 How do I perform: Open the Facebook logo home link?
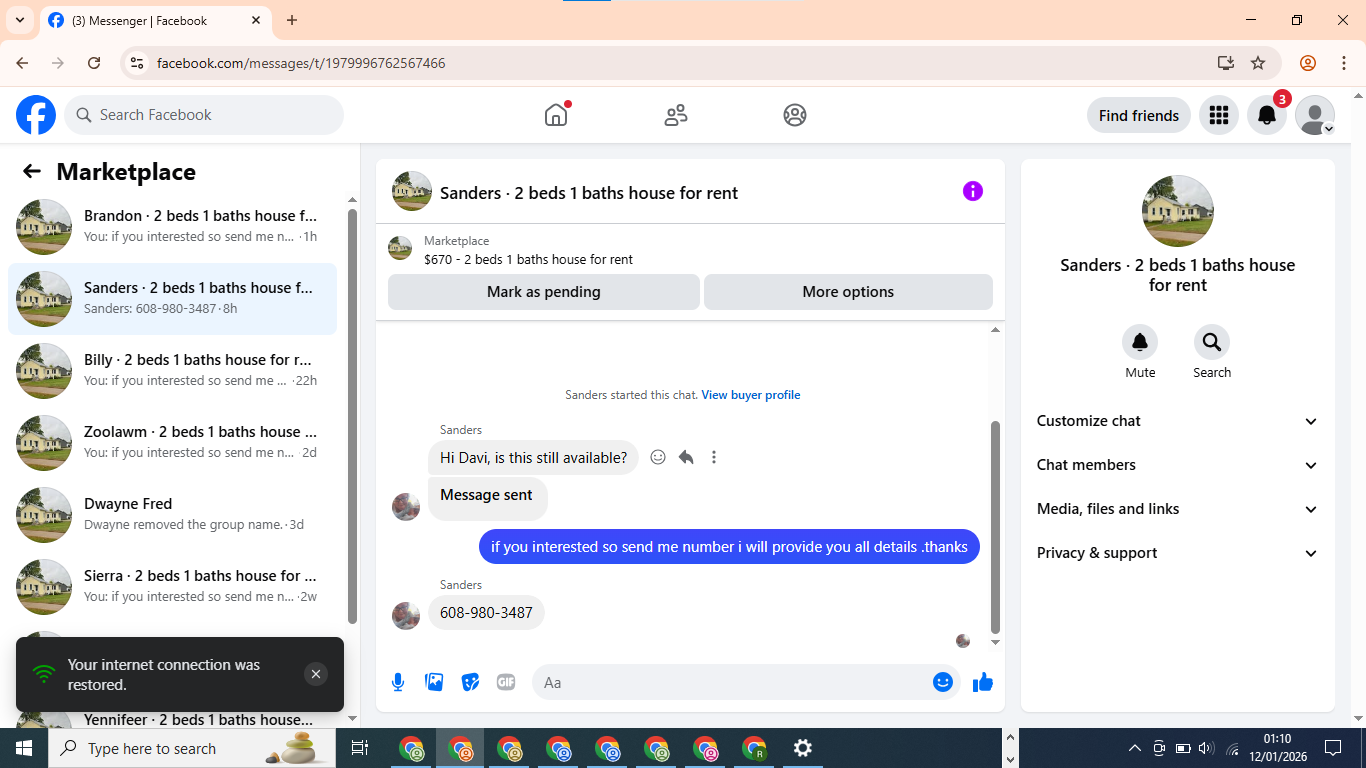point(36,115)
